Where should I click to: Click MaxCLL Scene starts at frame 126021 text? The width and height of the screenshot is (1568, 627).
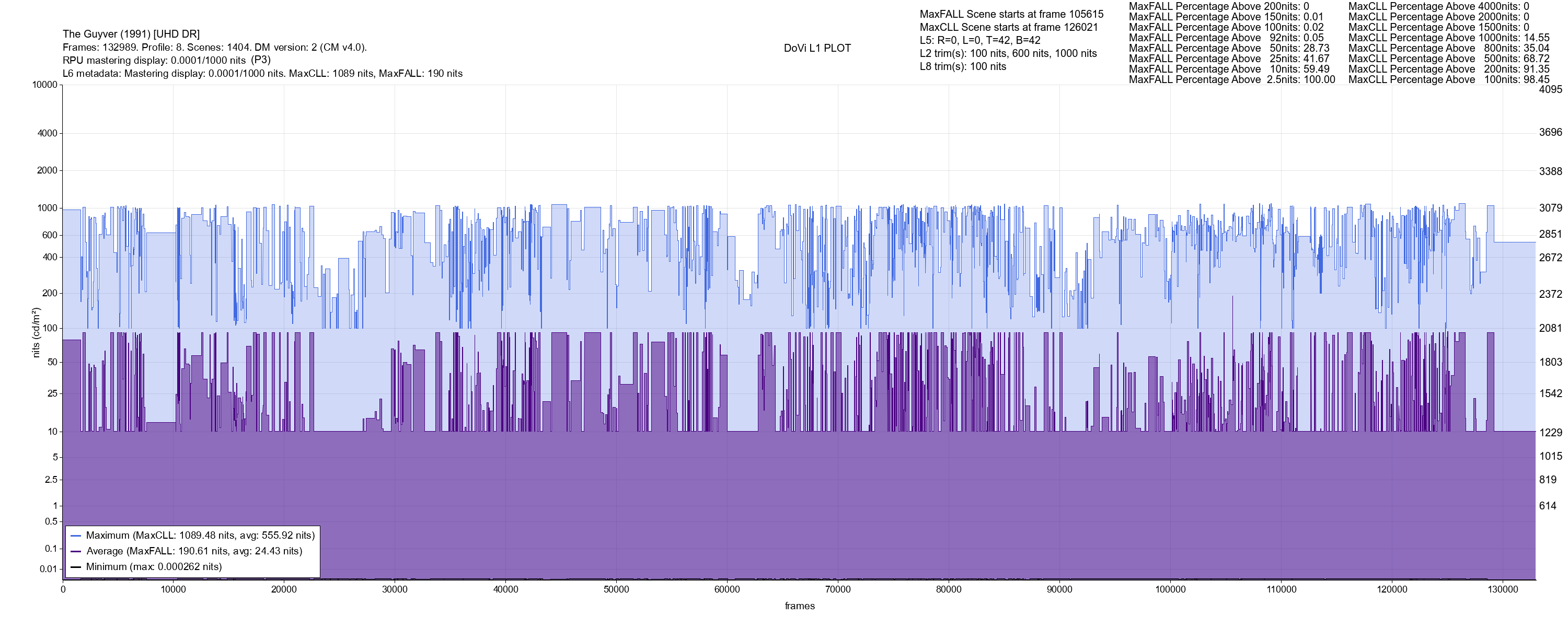[1009, 27]
